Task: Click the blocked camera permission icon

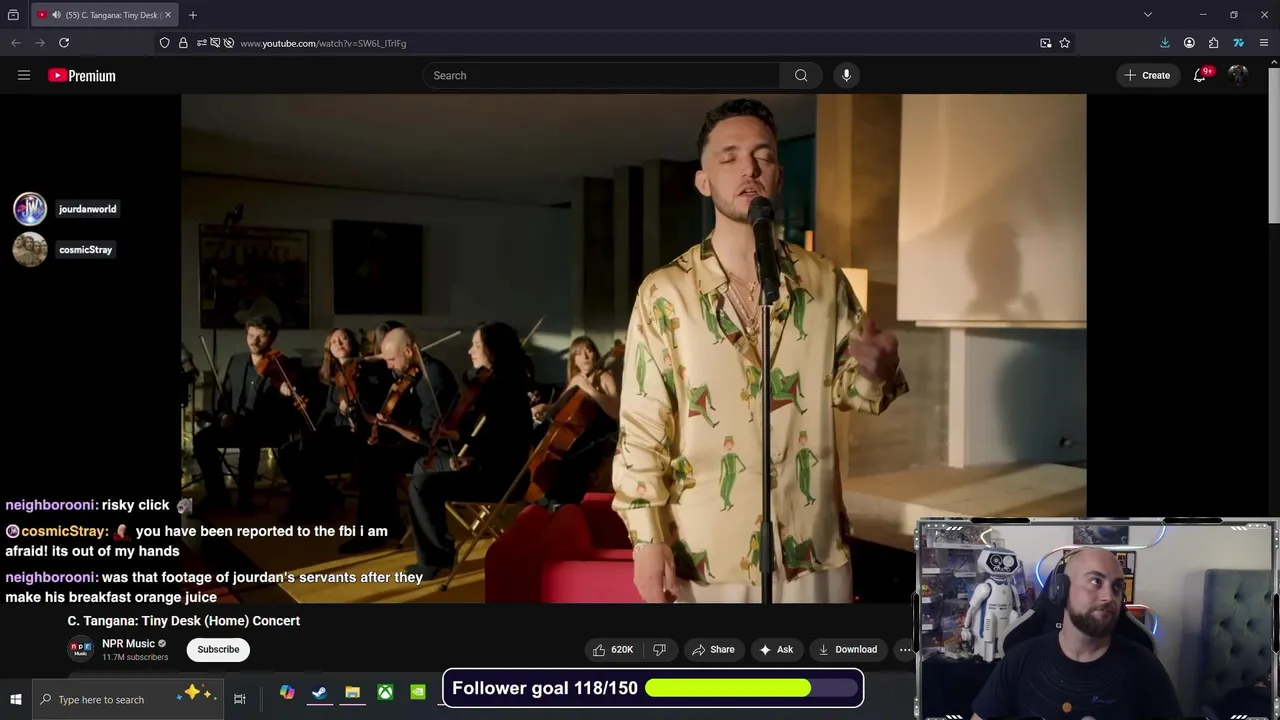Action: (215, 43)
